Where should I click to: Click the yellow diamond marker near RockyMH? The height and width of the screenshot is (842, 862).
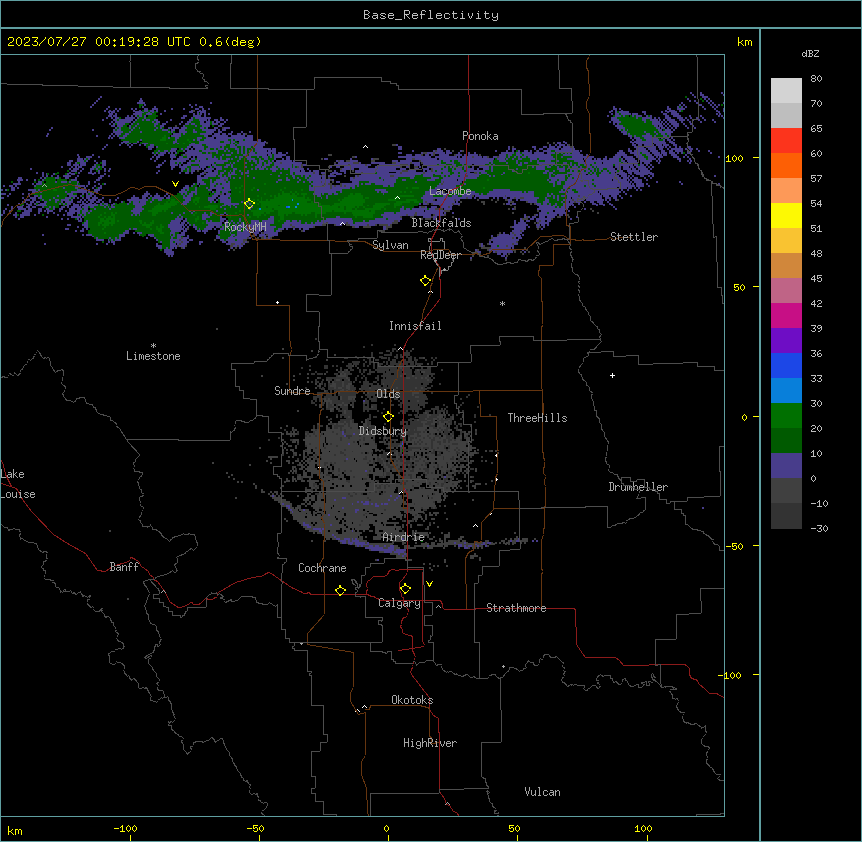tap(250, 204)
